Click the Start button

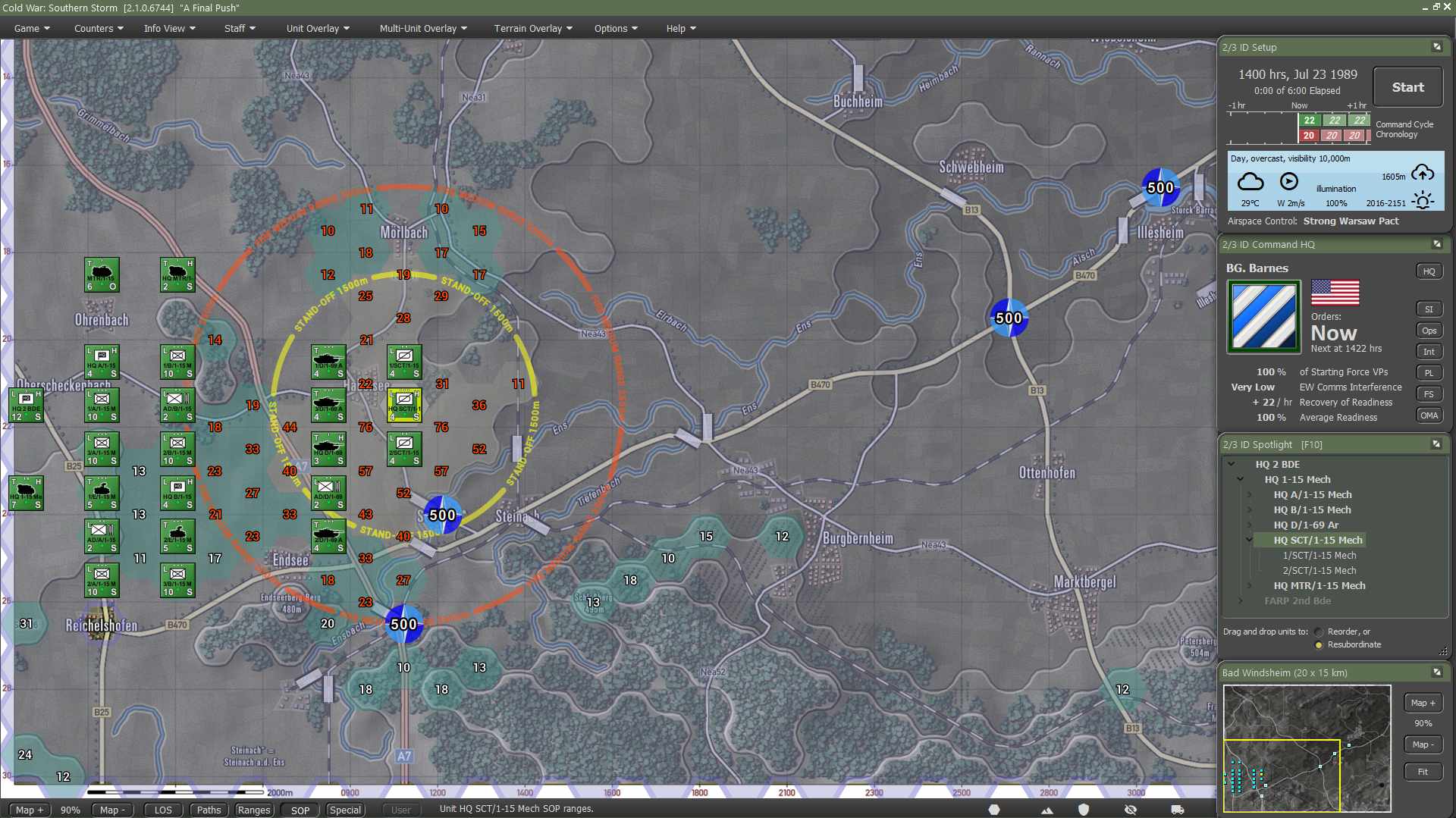click(1407, 87)
